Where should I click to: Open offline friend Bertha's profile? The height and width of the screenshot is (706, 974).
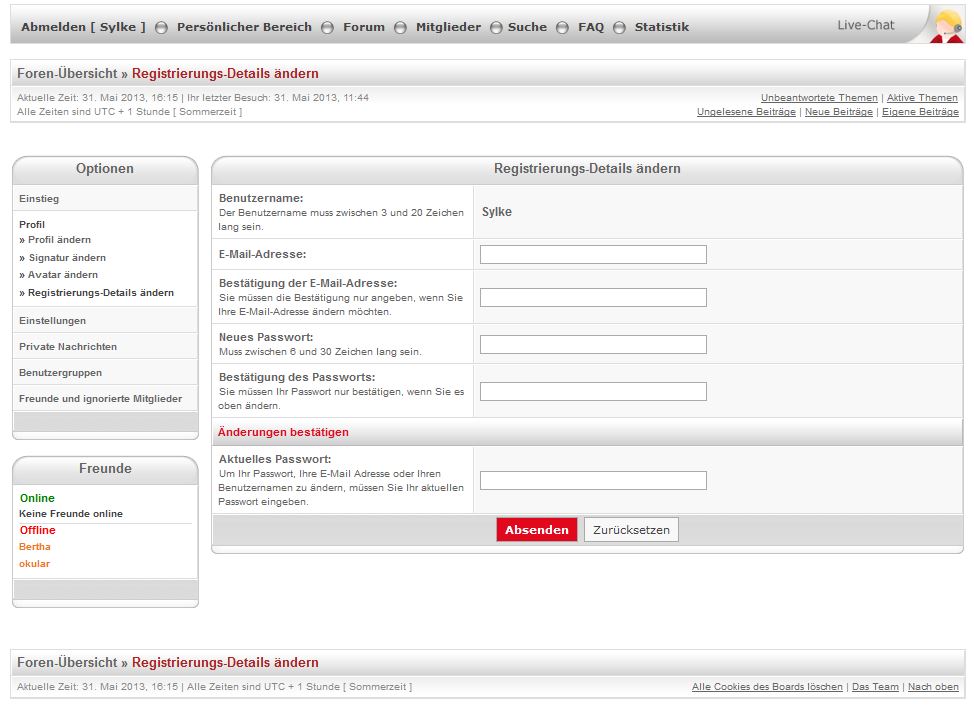pyautogui.click(x=35, y=547)
